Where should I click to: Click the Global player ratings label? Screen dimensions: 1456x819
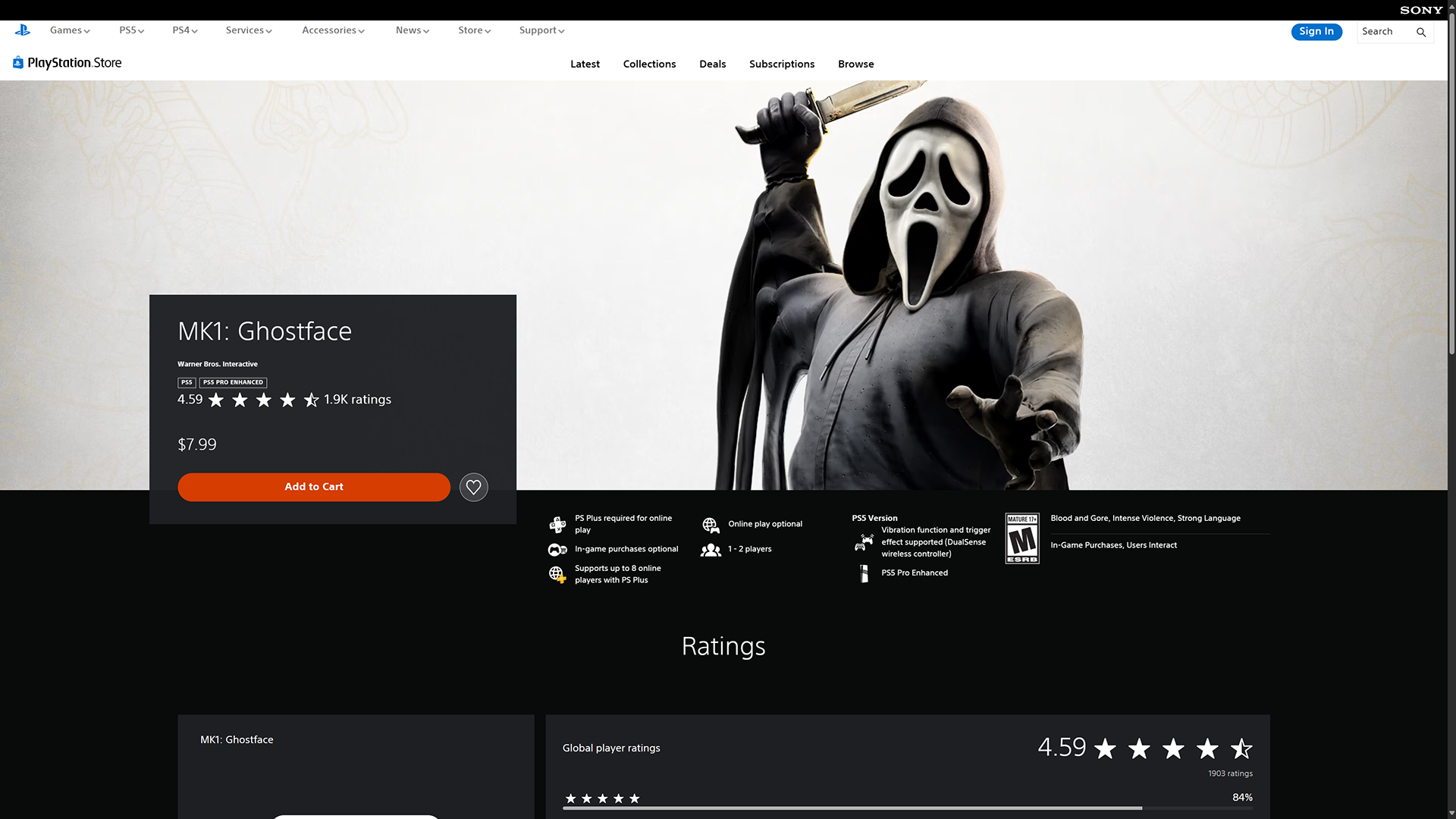coord(611,748)
